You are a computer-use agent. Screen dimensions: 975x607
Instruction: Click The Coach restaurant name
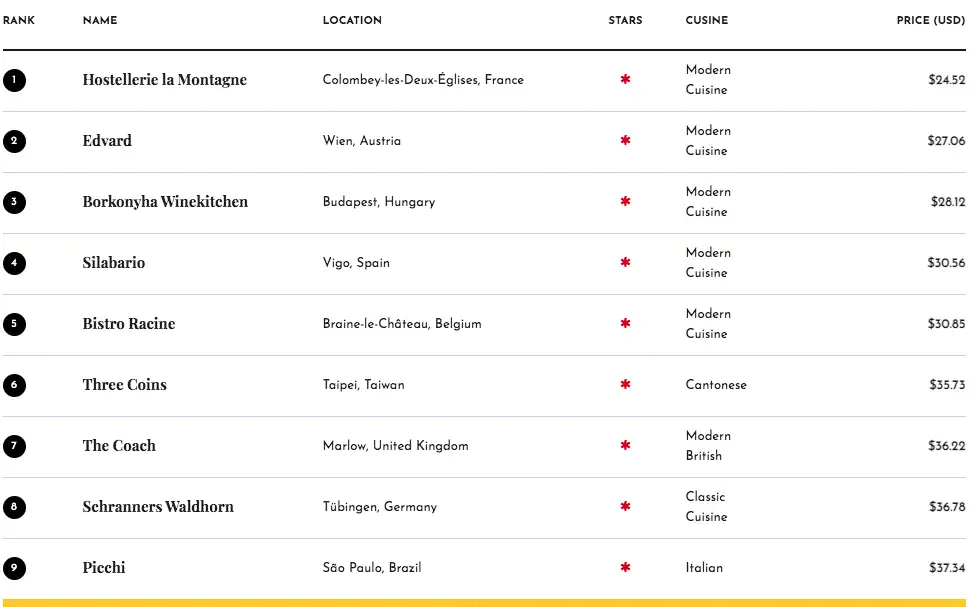(x=119, y=446)
